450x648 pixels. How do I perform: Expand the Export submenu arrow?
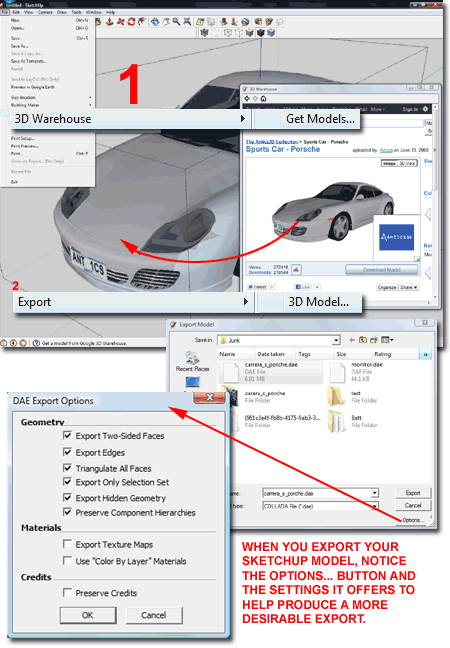click(246, 302)
